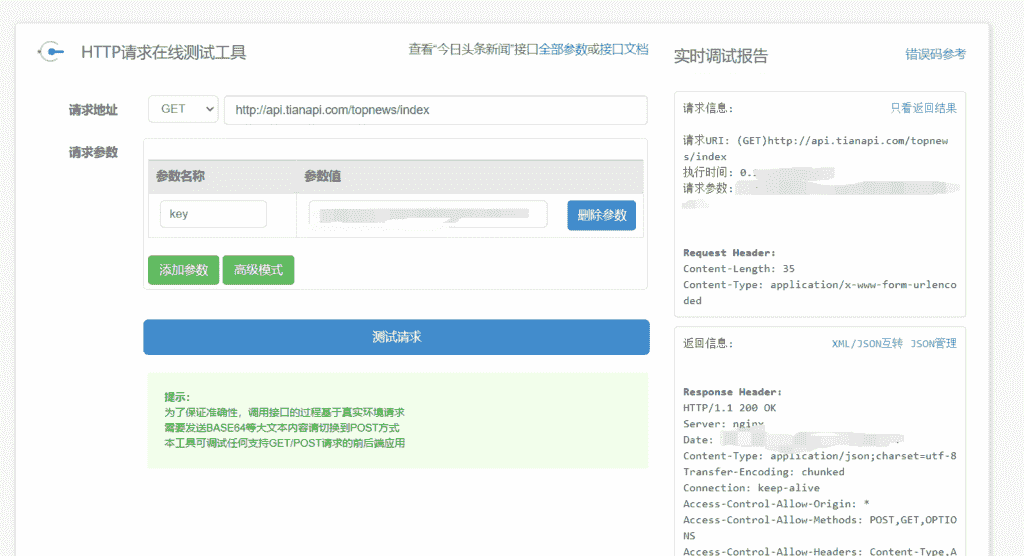
Task: Click the 返回信息: label
Action: point(708,343)
